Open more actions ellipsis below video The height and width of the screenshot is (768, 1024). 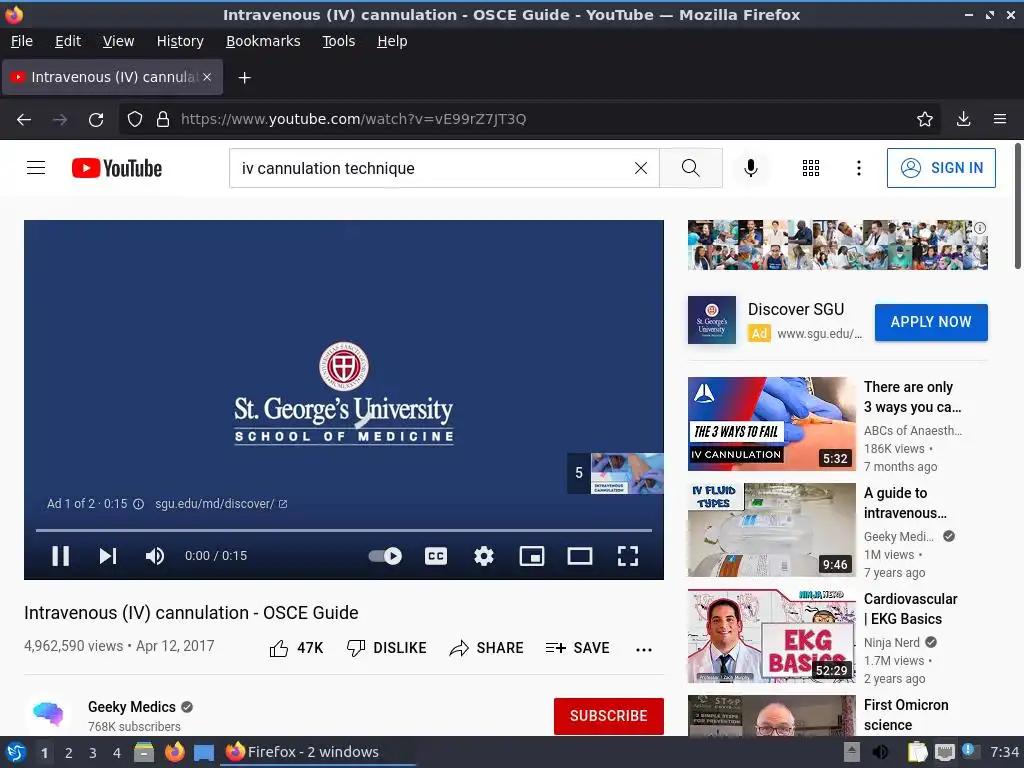click(x=644, y=649)
